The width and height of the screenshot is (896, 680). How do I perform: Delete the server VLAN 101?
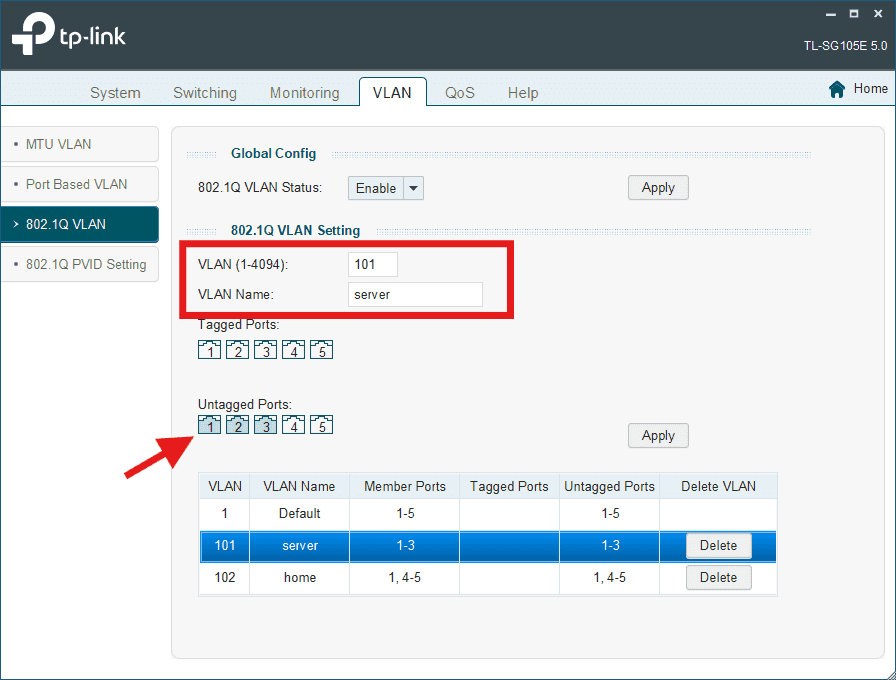pyautogui.click(x=718, y=545)
